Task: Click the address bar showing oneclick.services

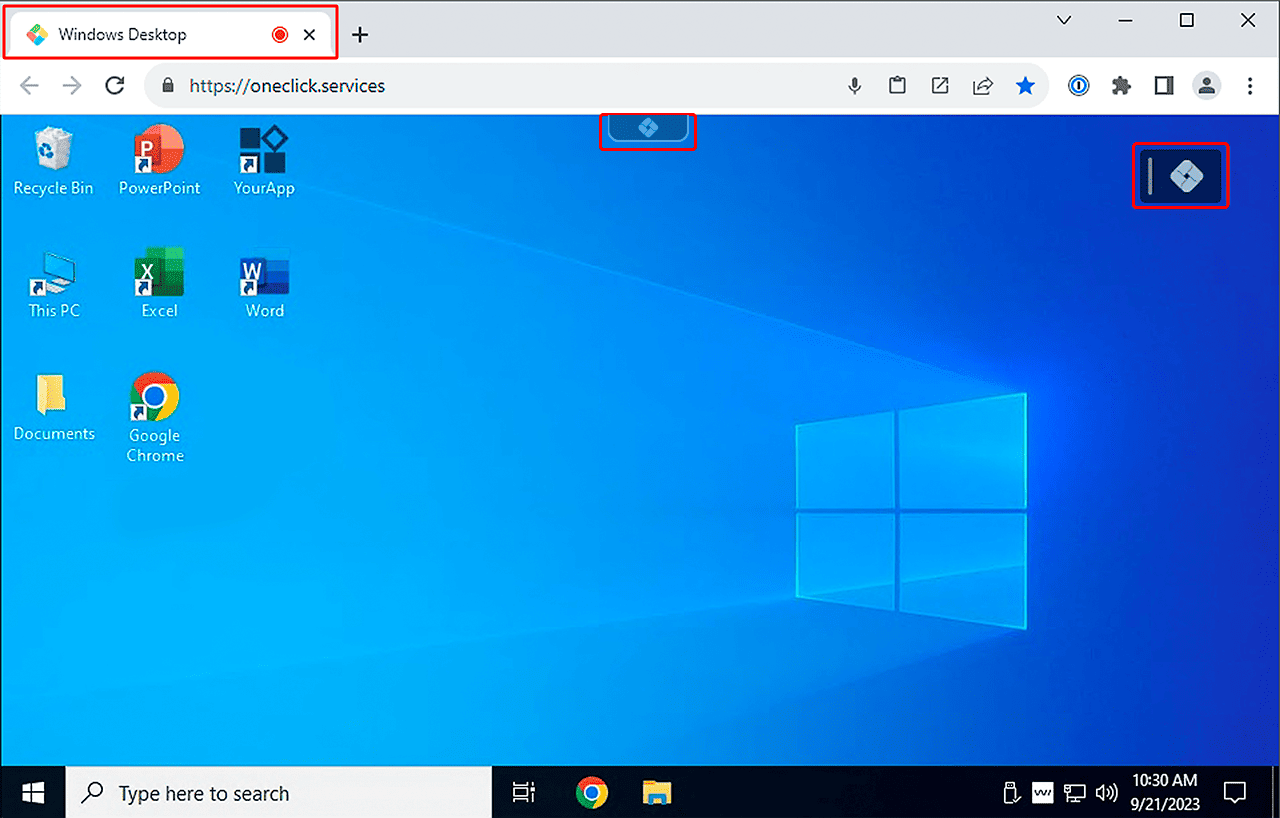Action: 500,86
